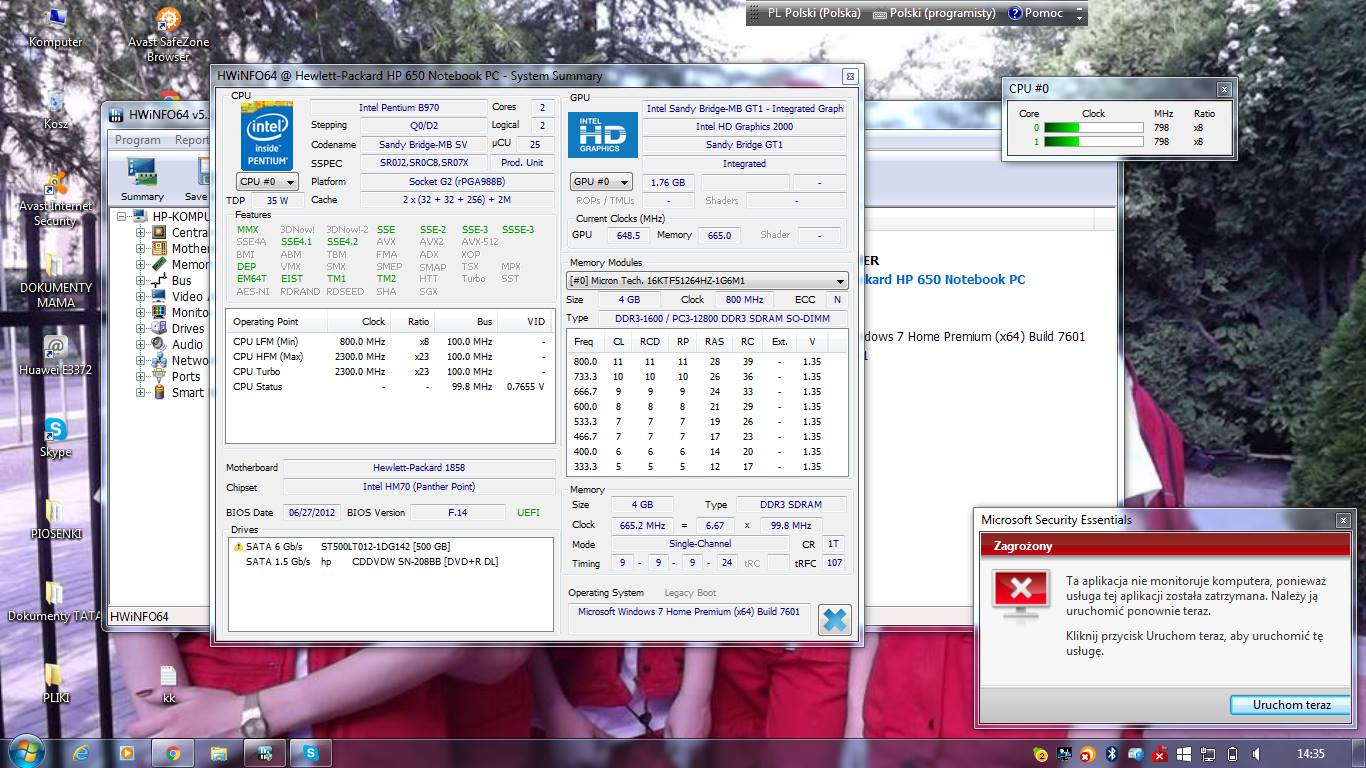This screenshot has width=1366, height=768.
Task: Click Intel HM70 (Panther Point) chipset field
Action: click(419, 487)
